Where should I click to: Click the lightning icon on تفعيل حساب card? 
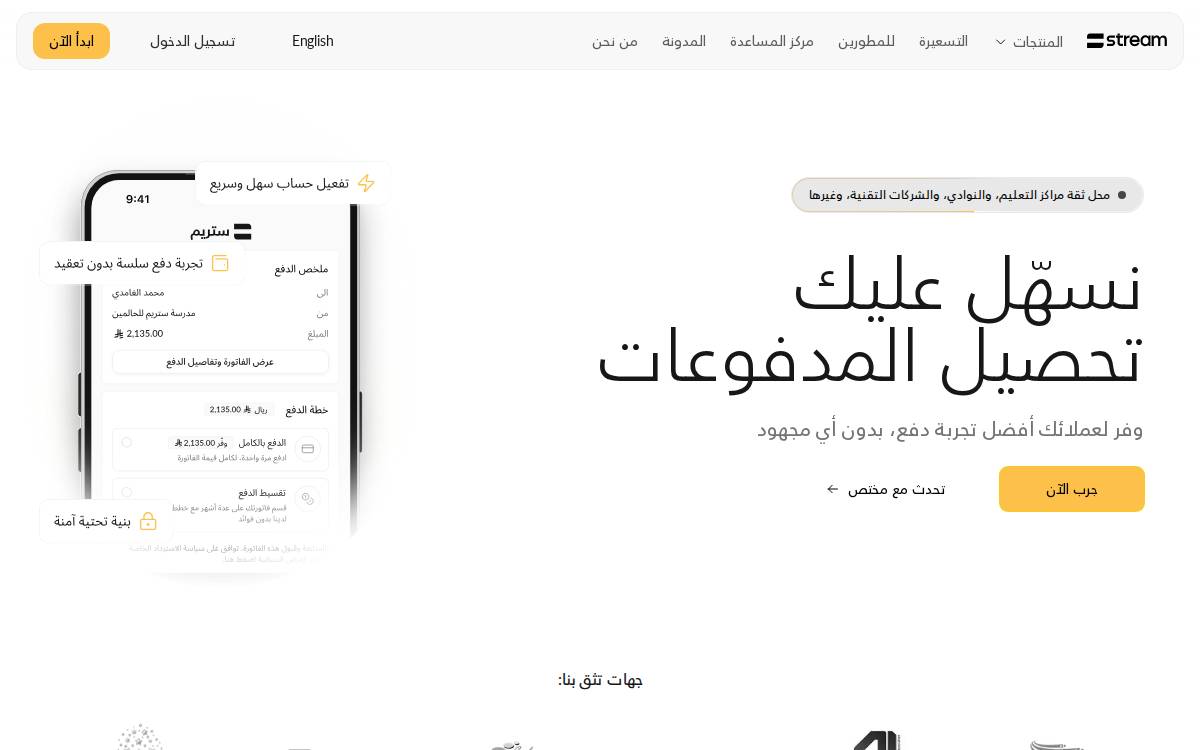(x=366, y=183)
